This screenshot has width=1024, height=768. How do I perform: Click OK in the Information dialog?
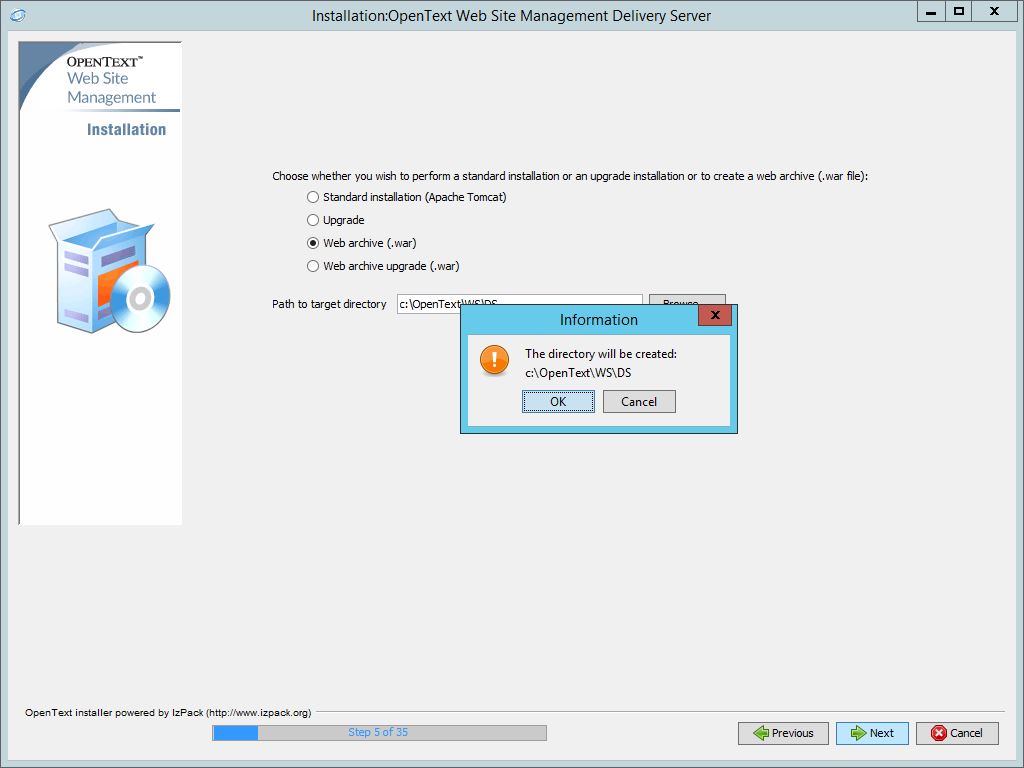pyautogui.click(x=558, y=402)
